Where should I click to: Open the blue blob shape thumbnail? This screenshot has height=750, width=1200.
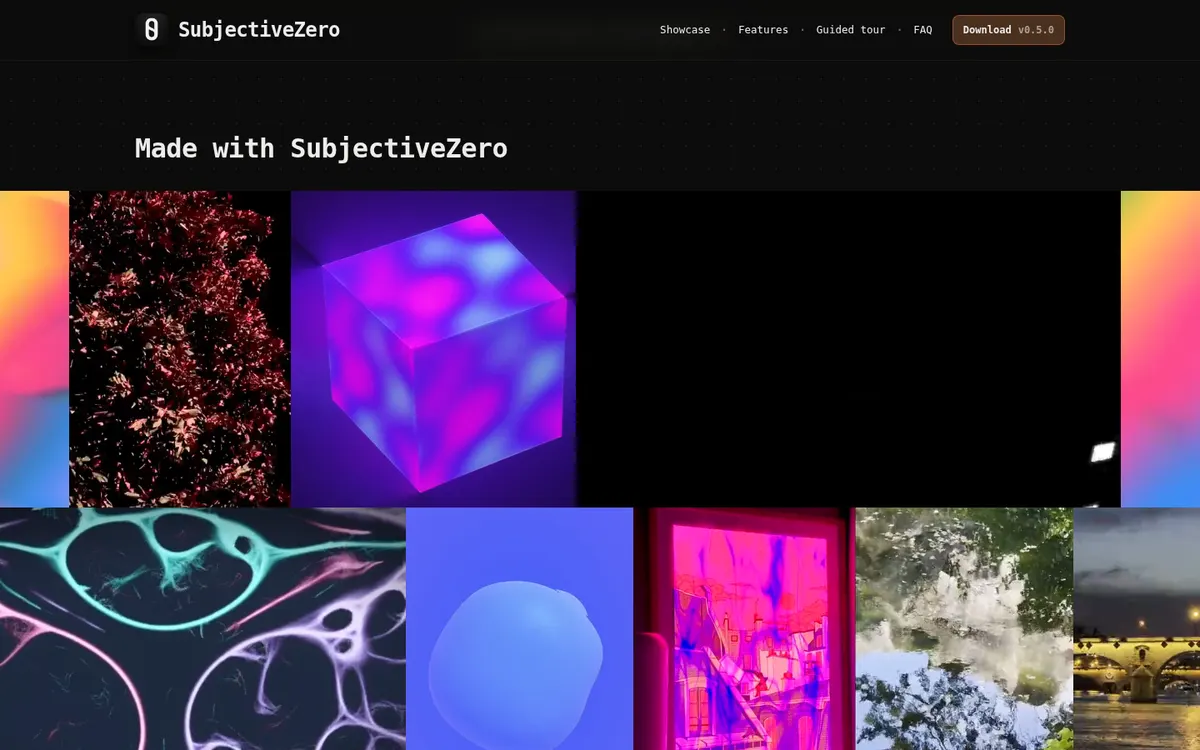coord(520,629)
